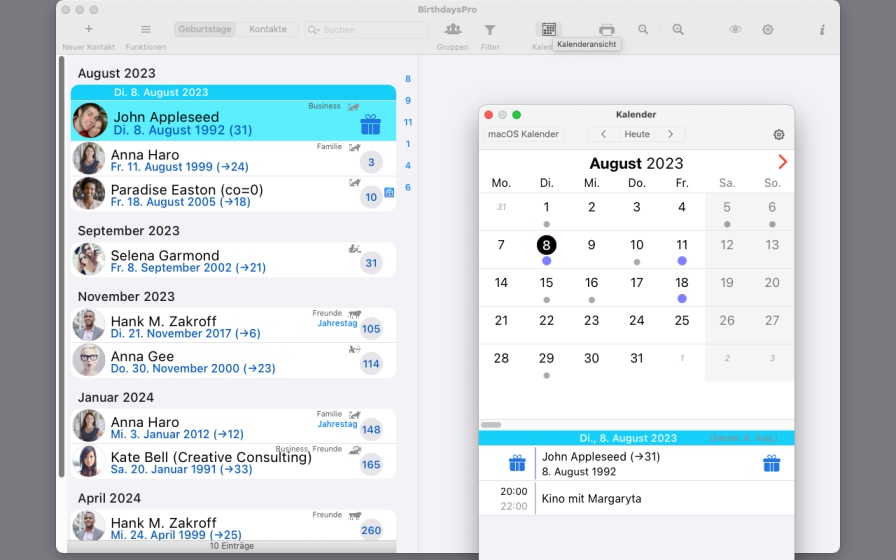Select Hank M. Zakroff 21. November entry
This screenshot has width=896, height=560.
point(233,326)
